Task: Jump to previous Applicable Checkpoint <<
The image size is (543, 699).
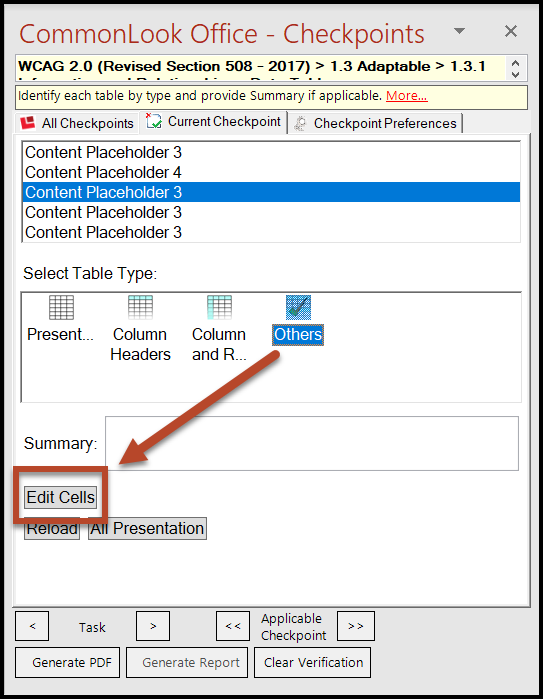Action: [x=233, y=626]
